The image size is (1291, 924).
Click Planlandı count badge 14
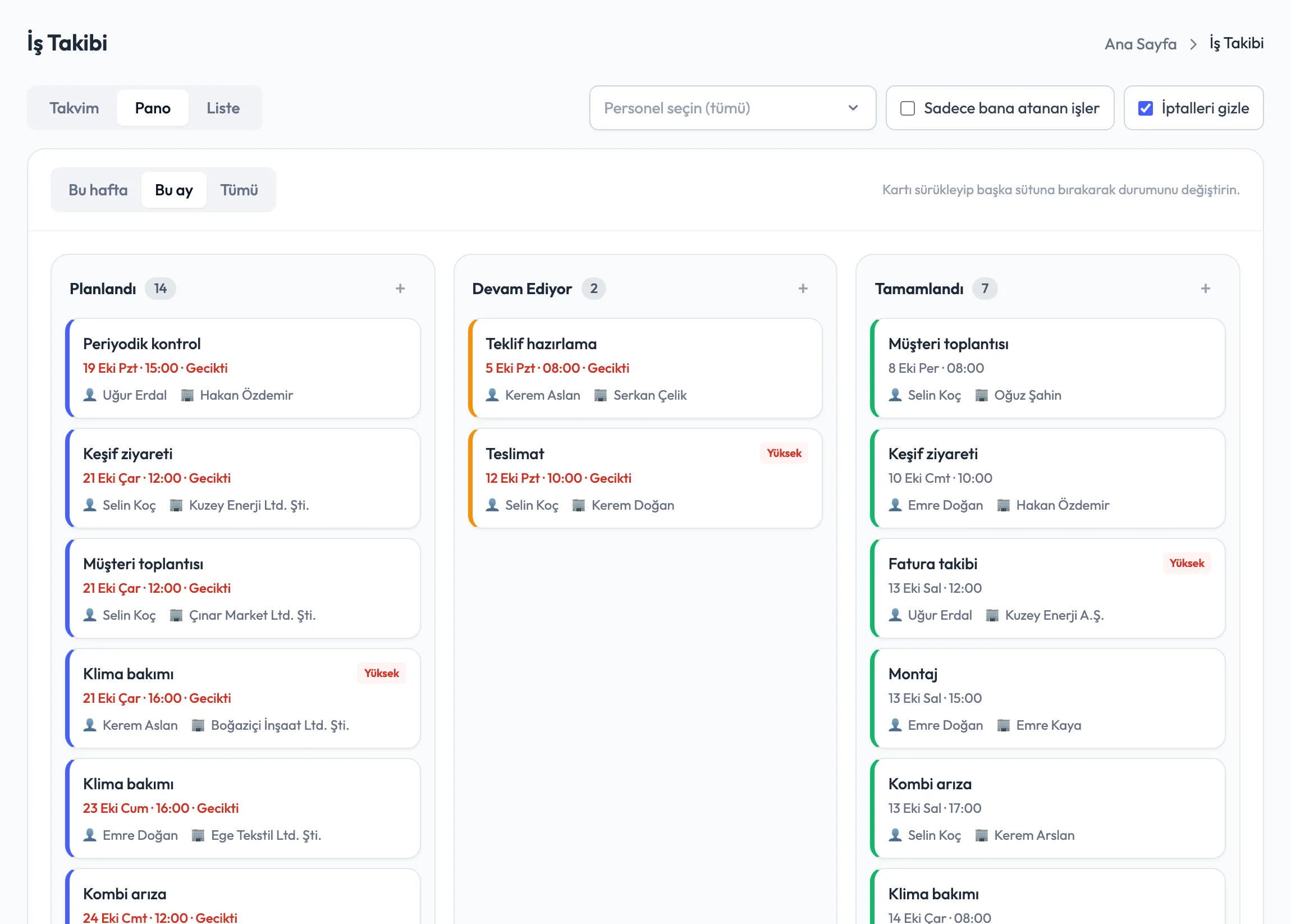[x=160, y=289]
